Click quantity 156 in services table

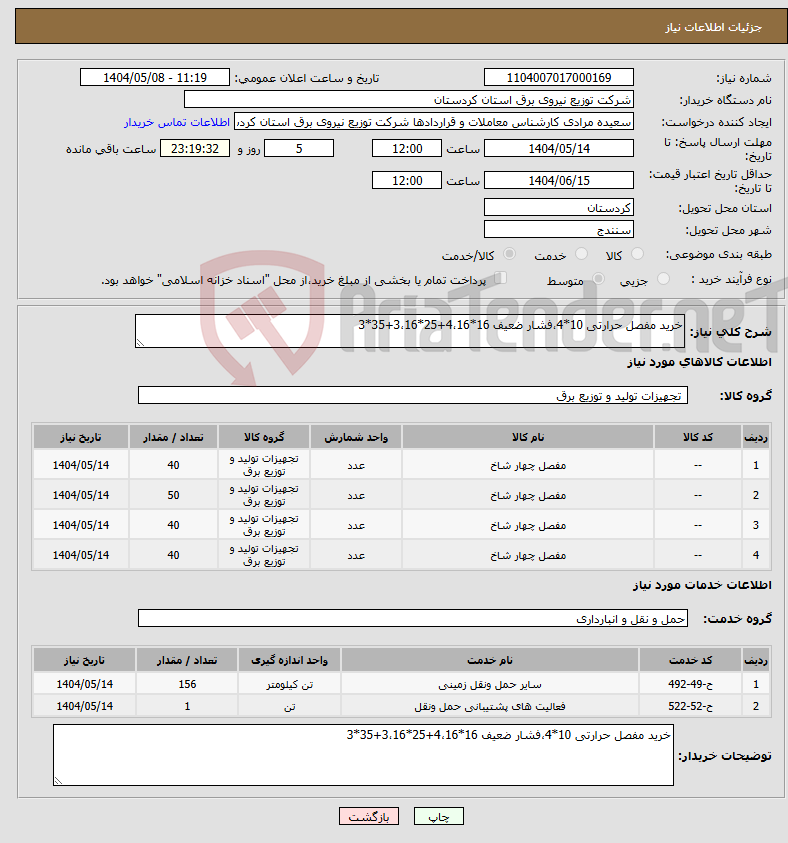187,684
